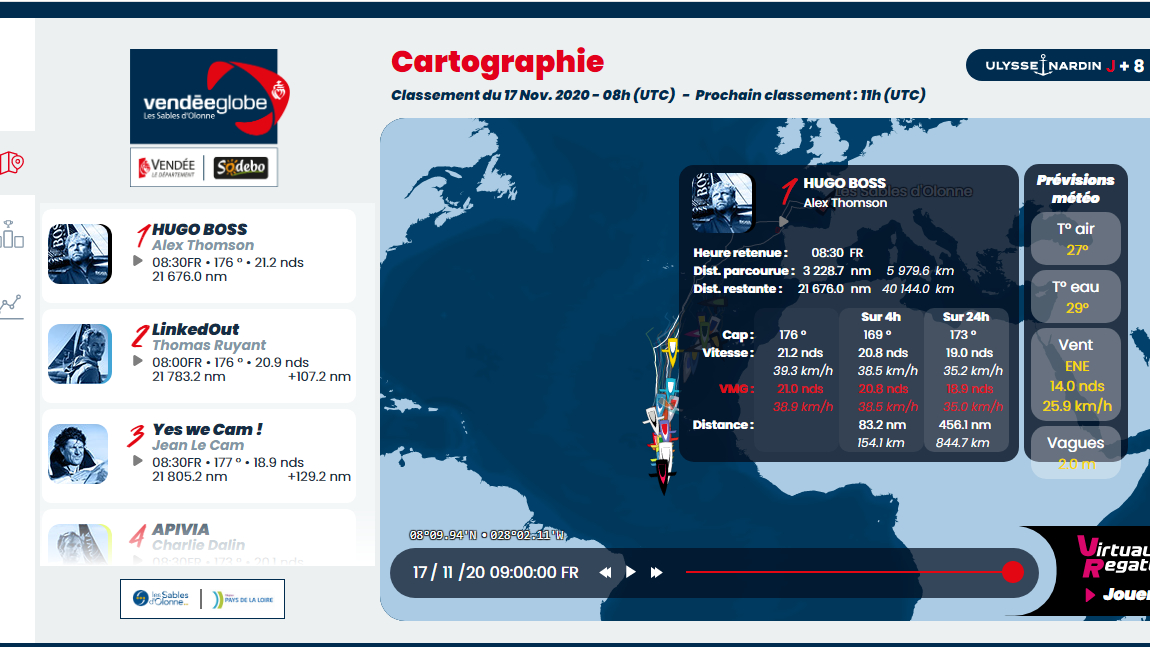
Task: Click the play arrow on HUGO BOSS row
Action: tap(138, 261)
